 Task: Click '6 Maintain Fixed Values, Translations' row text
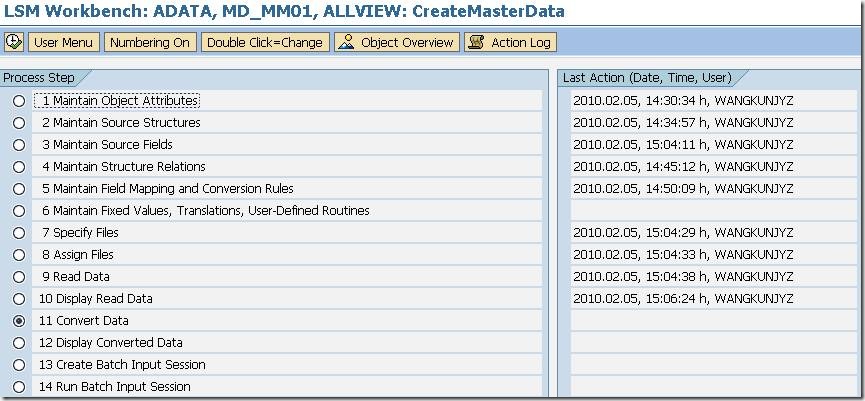pos(206,211)
